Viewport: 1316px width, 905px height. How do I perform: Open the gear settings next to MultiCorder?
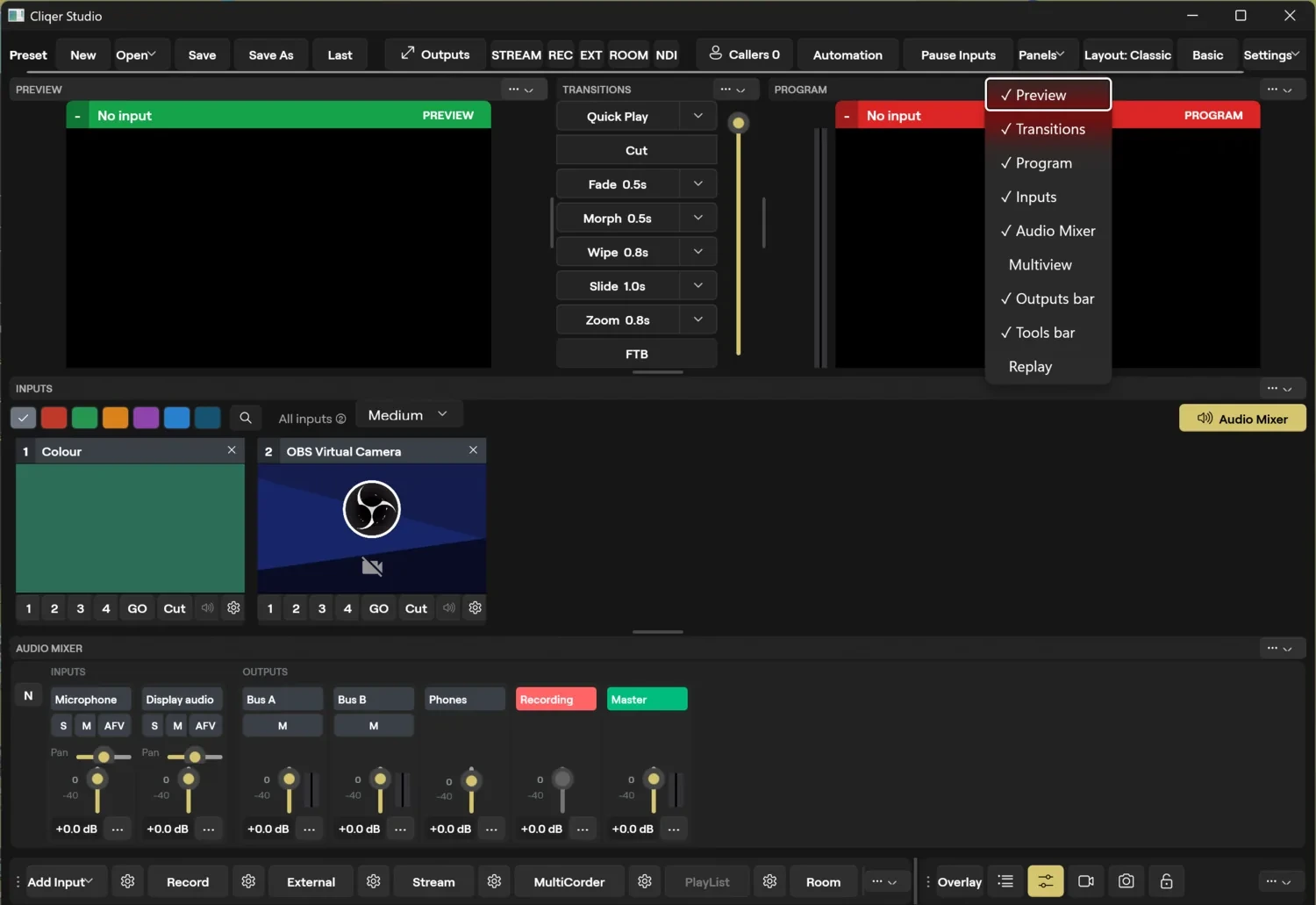tap(645, 881)
